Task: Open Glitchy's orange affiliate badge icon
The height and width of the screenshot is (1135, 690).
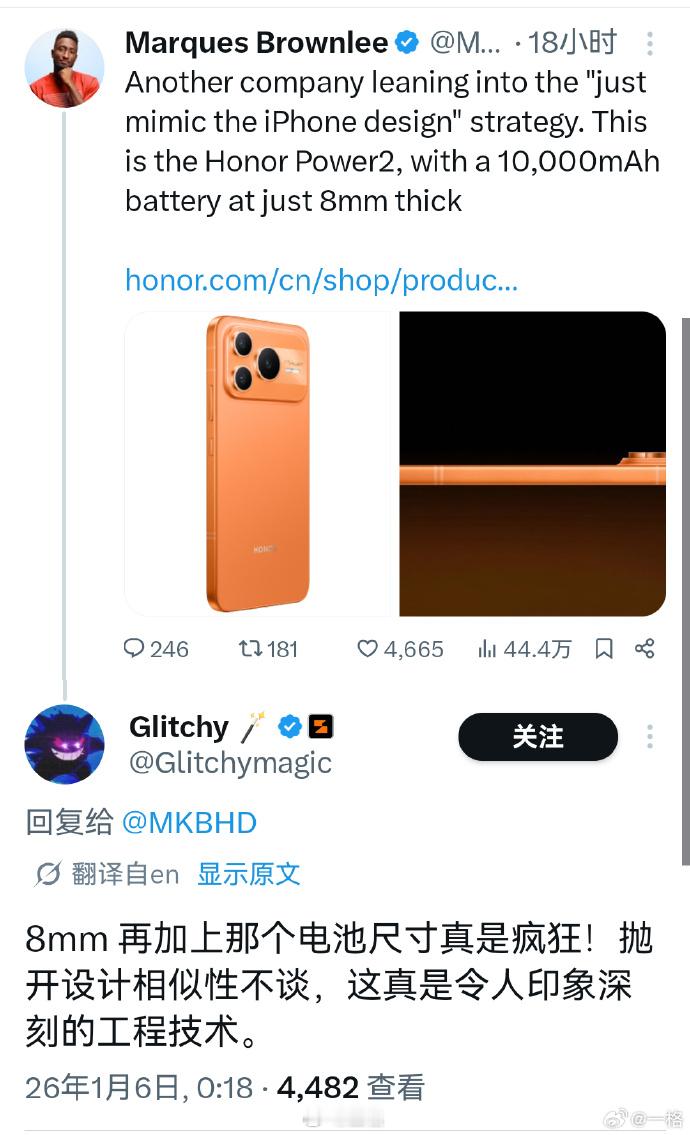Action: [x=321, y=726]
